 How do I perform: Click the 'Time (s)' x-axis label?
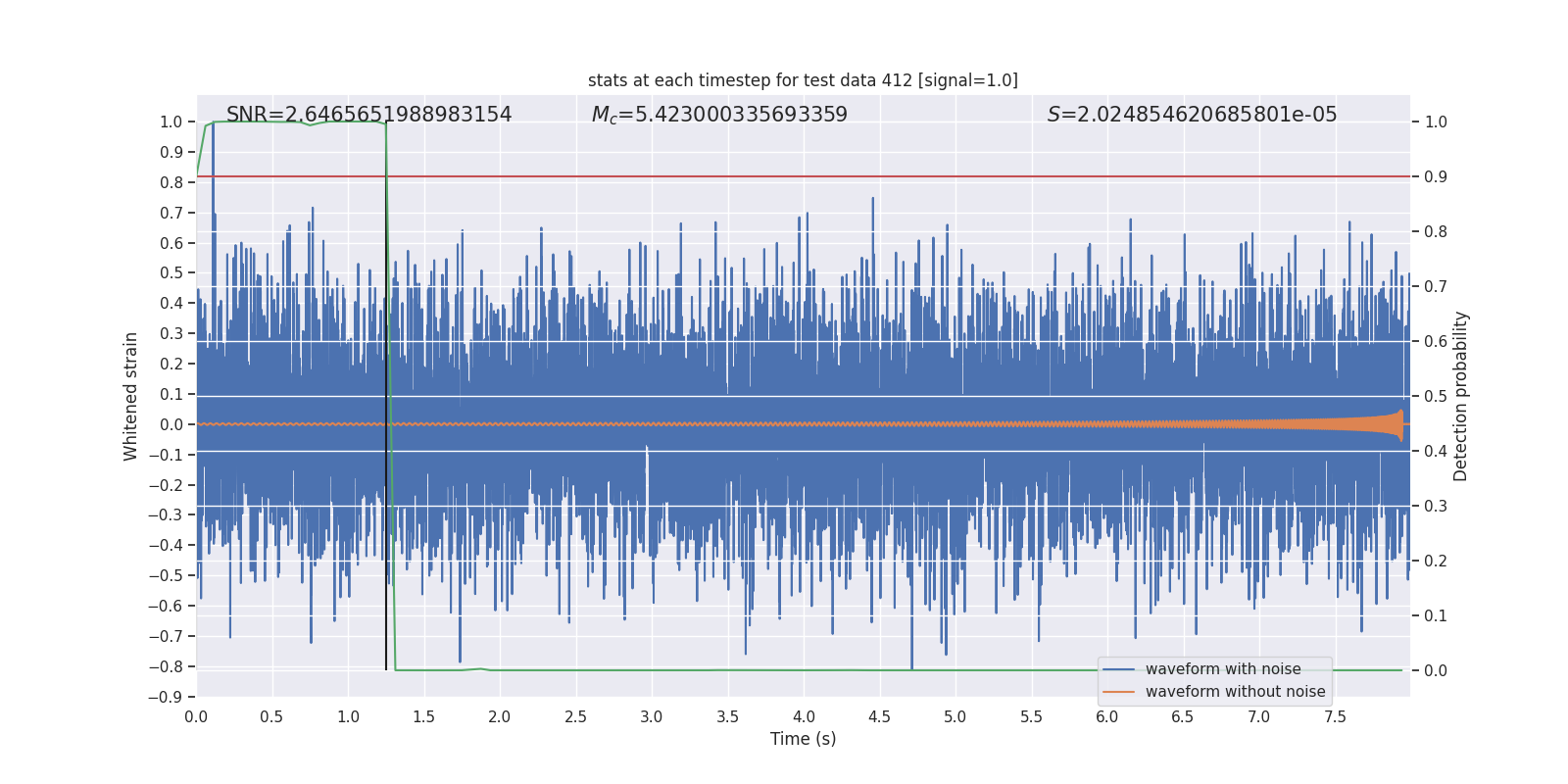pos(803,739)
